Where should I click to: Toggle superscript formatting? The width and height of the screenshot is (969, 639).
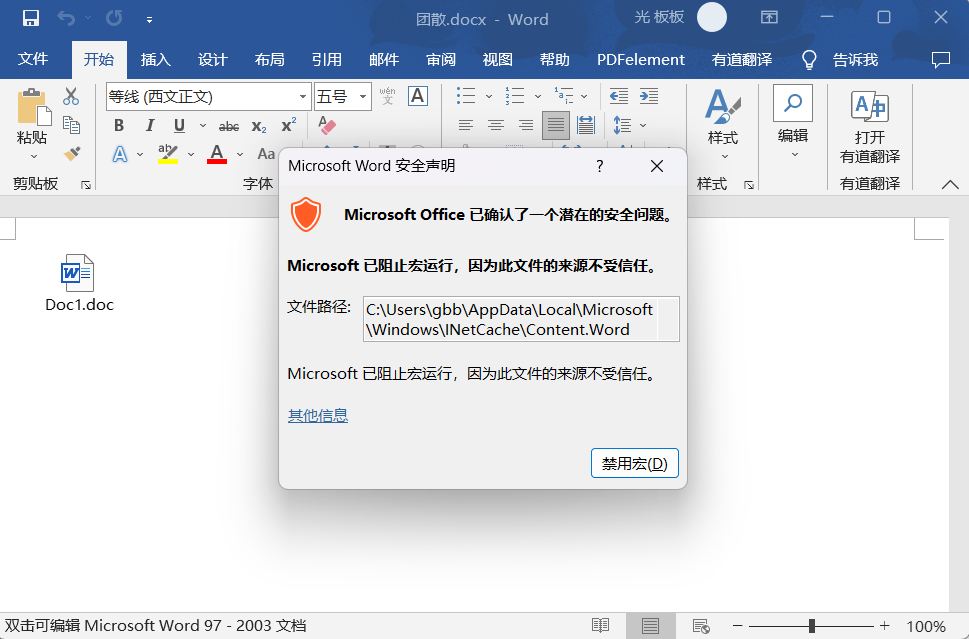(289, 125)
